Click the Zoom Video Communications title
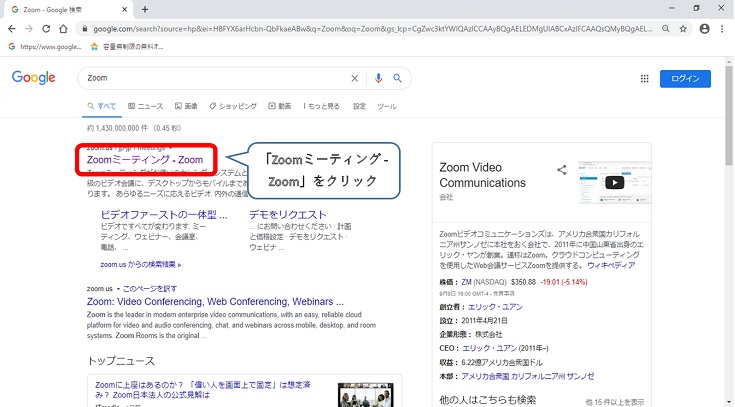The height and width of the screenshot is (407, 735). click(482, 175)
